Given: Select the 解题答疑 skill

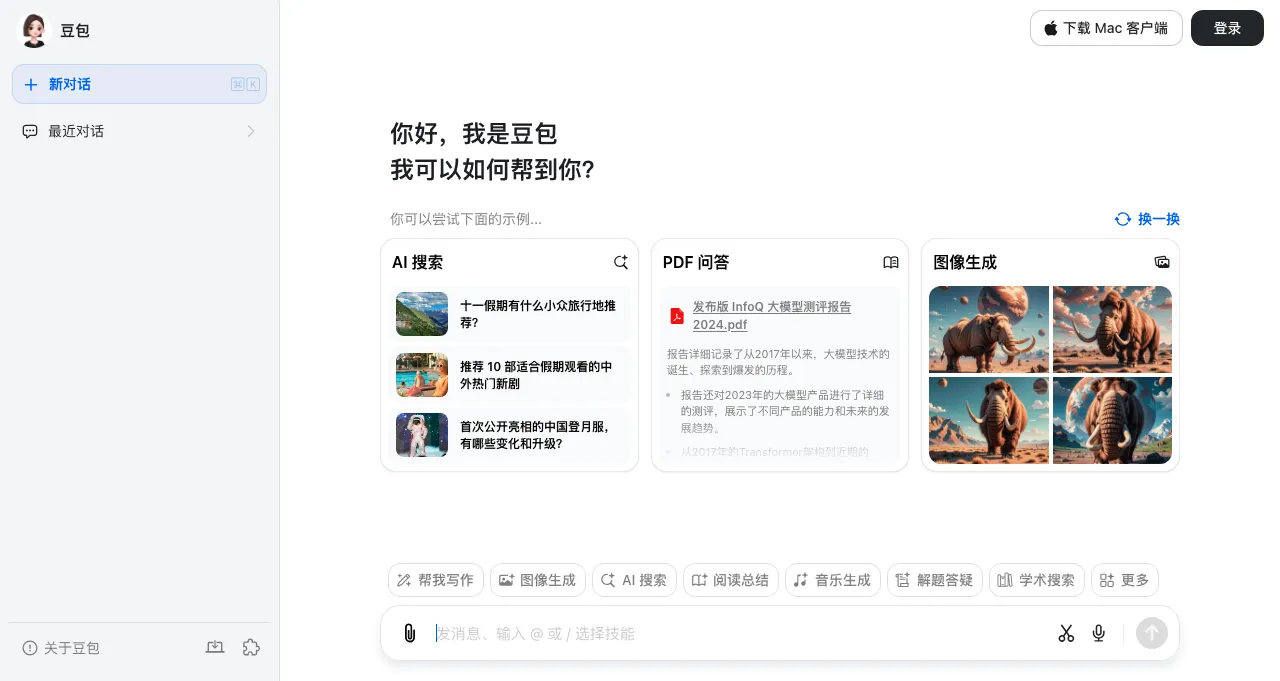Looking at the screenshot, I should click(935, 580).
